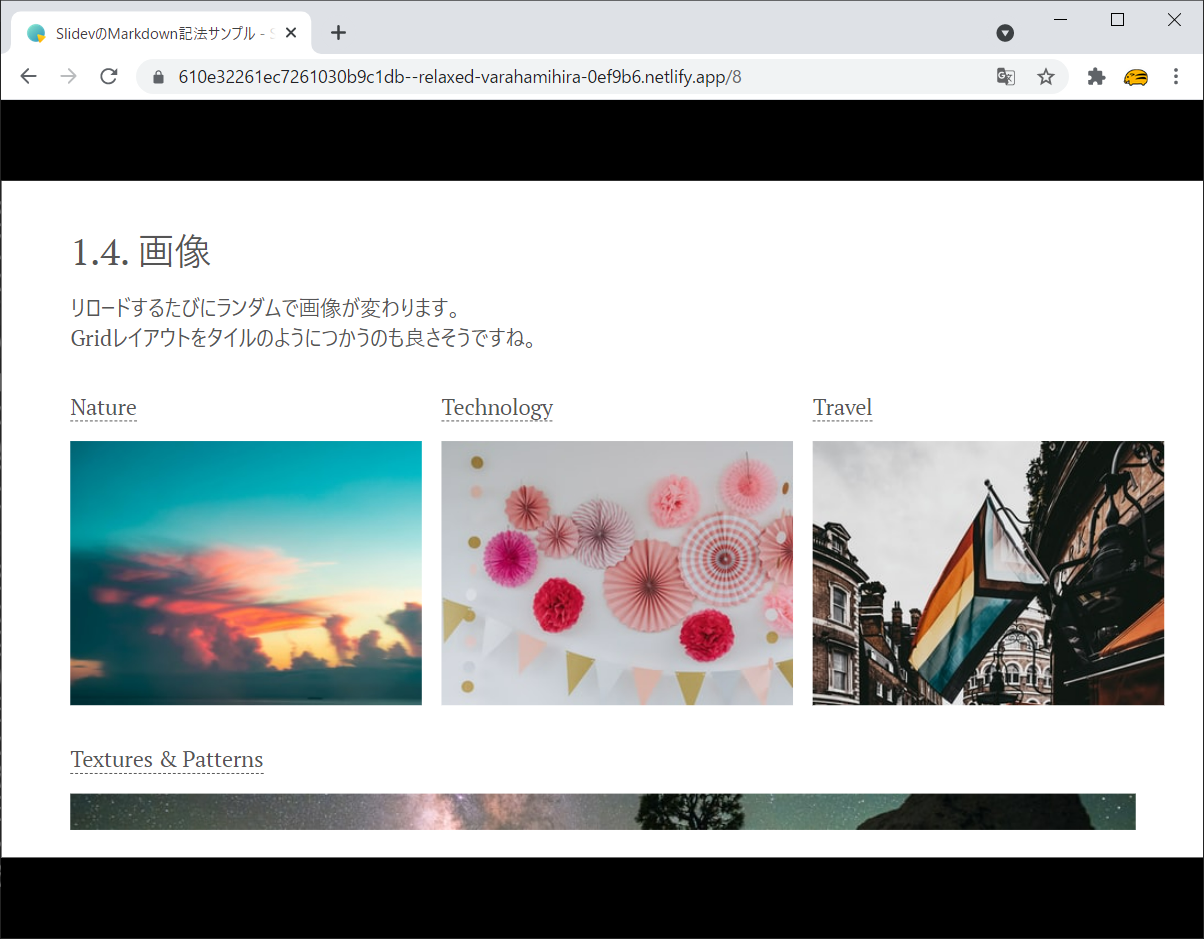Open the Google Translate icon in address bar
This screenshot has height=939, width=1204.
click(x=1005, y=76)
